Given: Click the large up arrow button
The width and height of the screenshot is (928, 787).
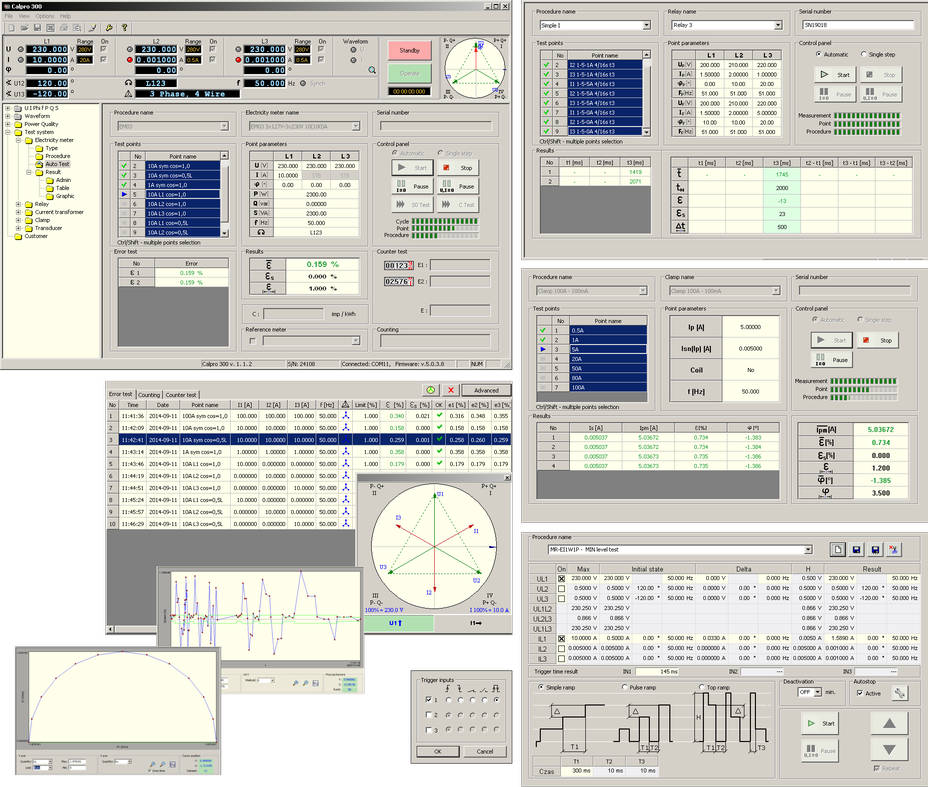Looking at the screenshot, I should (889, 723).
